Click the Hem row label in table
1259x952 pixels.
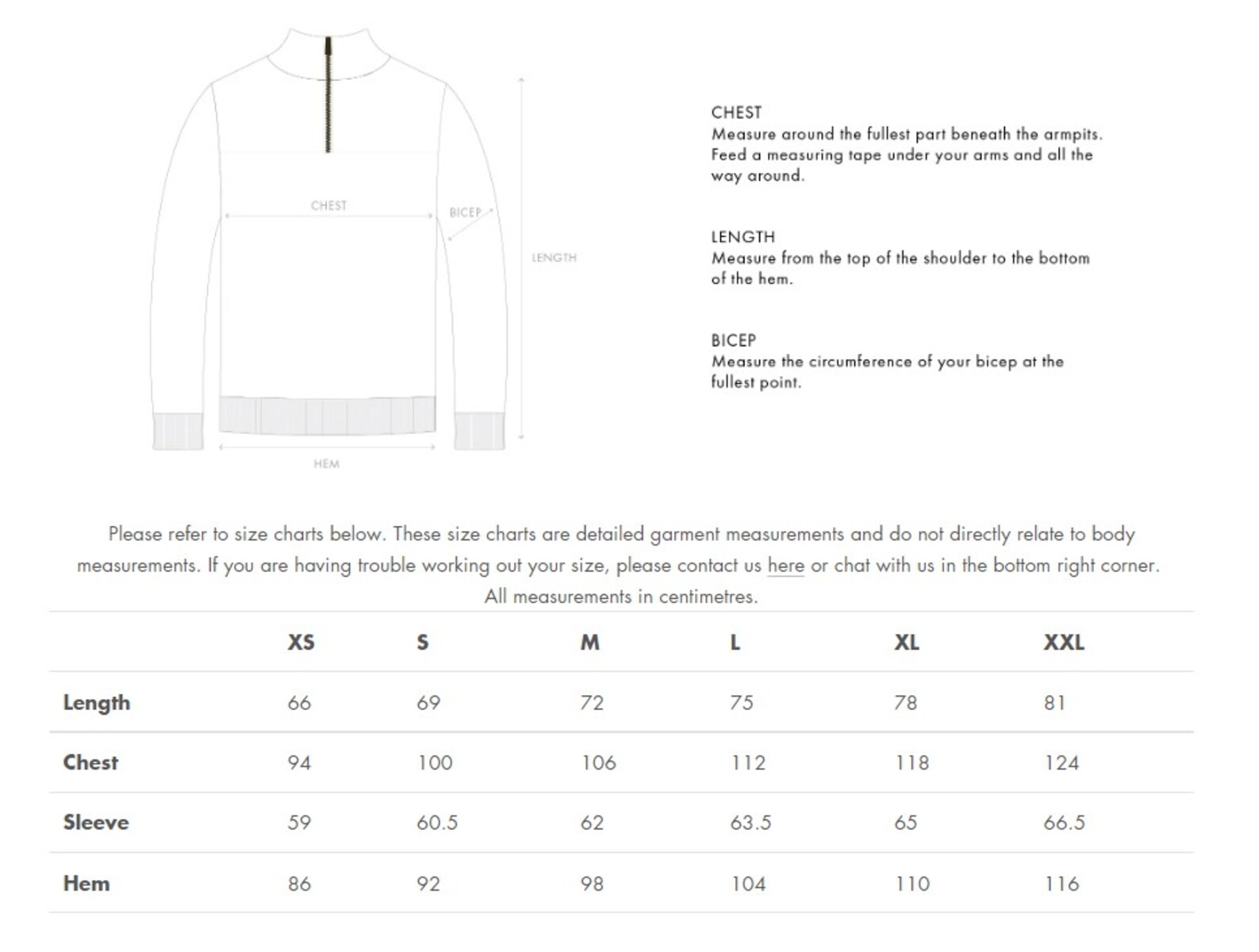tap(86, 883)
